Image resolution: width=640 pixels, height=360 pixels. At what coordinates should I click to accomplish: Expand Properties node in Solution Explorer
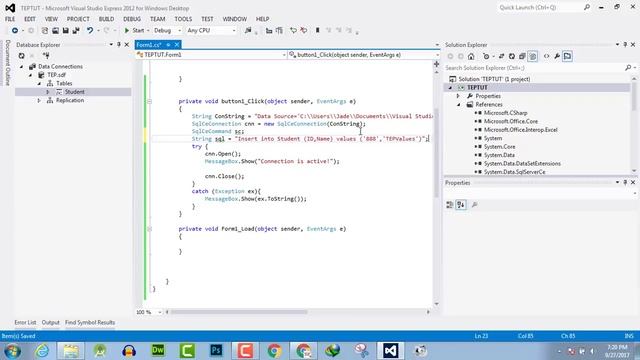pyautogui.click(x=458, y=96)
